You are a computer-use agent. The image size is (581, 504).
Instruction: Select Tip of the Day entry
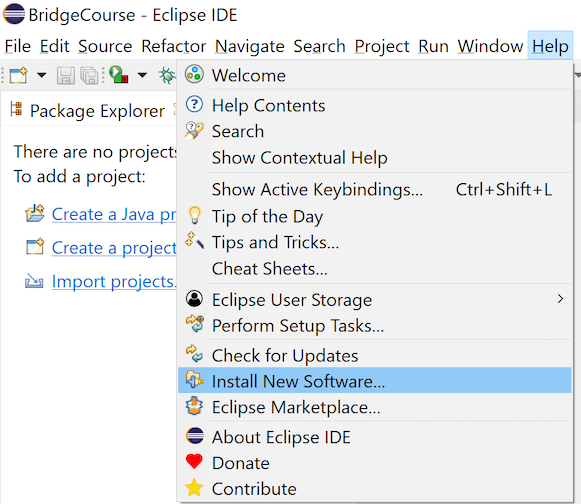click(375, 216)
